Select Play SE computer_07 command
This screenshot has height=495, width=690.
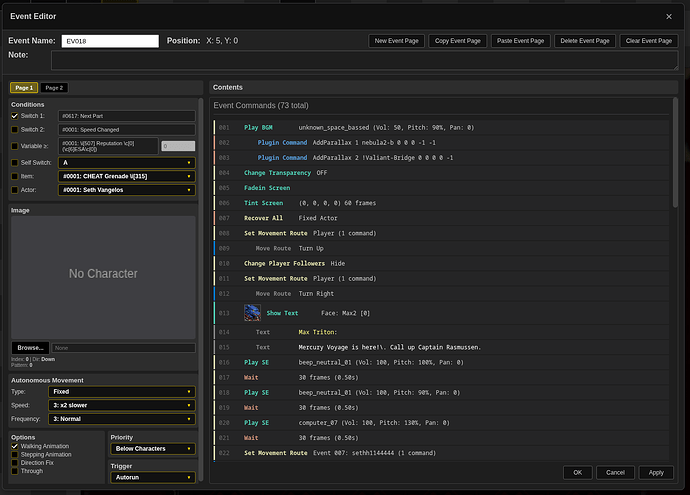(441, 423)
